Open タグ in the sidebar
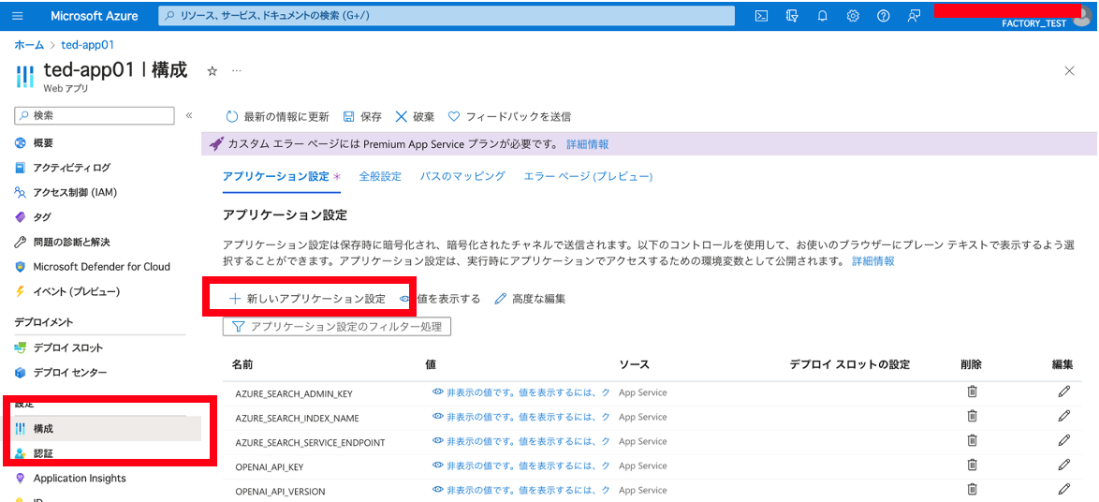Screen dimensions: 1099x502 (x=32, y=217)
